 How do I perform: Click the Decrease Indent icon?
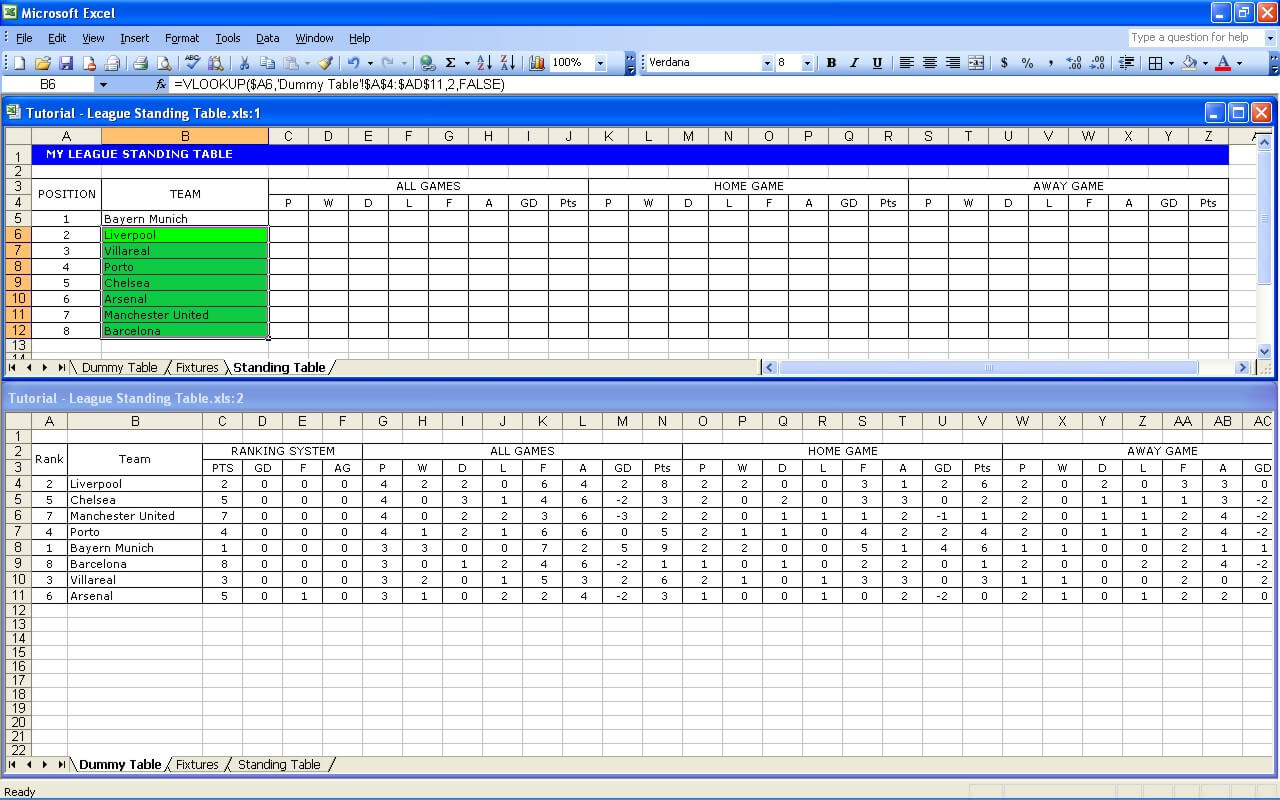coord(1126,63)
